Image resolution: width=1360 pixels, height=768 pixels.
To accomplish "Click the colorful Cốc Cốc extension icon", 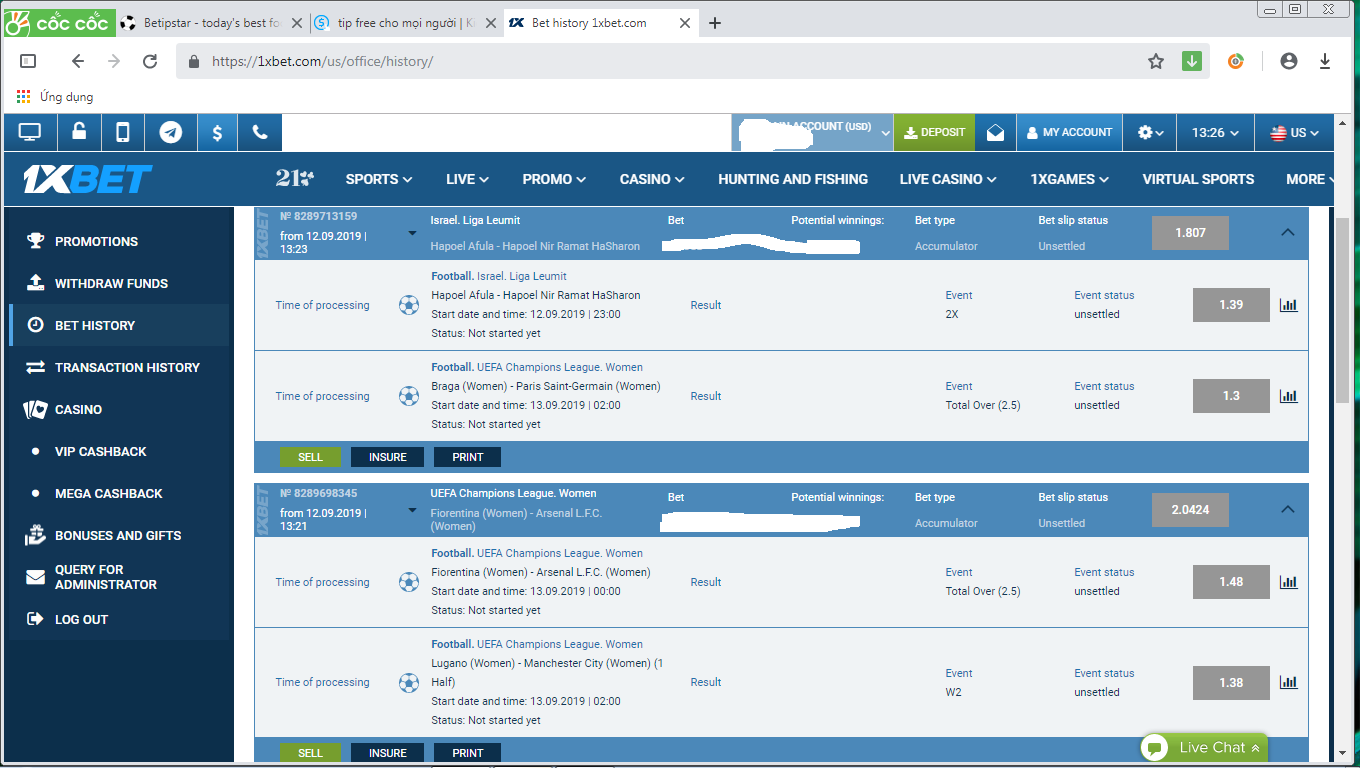I will point(1236,61).
